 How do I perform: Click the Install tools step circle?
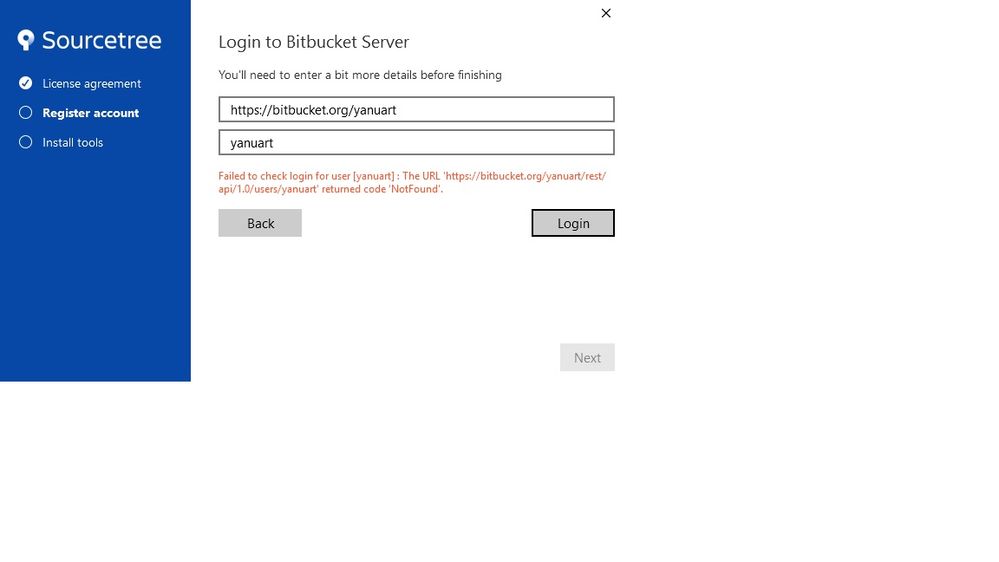click(25, 141)
